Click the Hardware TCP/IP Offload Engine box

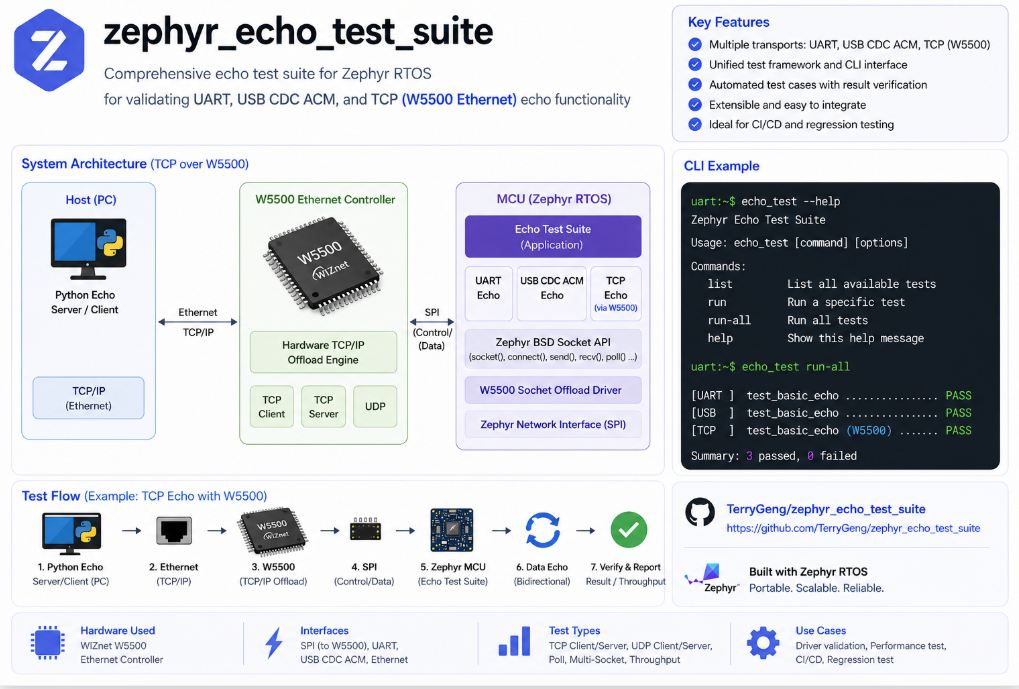[323, 352]
